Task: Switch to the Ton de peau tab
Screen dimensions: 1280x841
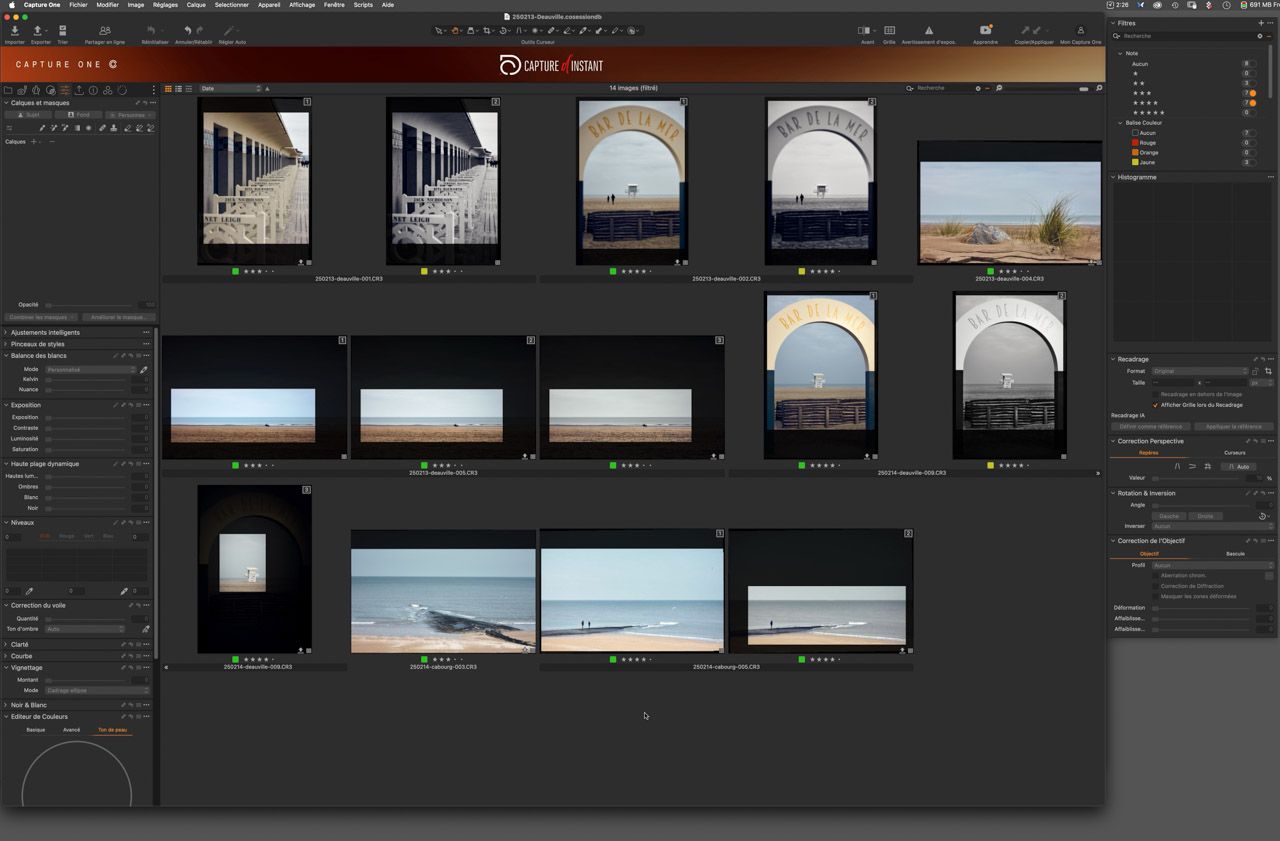Action: (113, 730)
